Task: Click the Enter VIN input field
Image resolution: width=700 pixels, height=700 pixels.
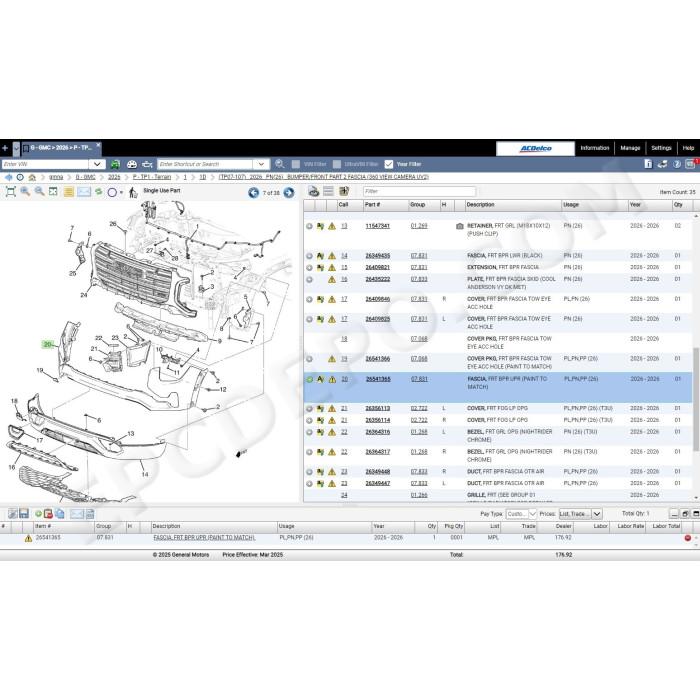Action: [x=45, y=164]
